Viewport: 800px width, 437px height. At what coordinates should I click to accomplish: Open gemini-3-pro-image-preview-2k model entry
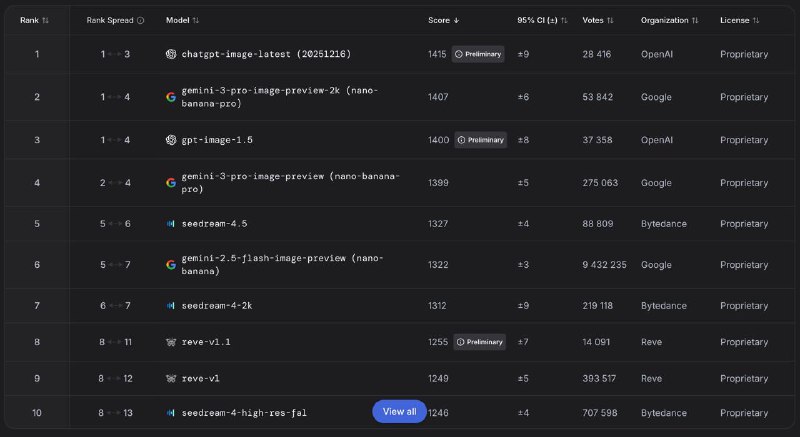pyautogui.click(x=280, y=97)
